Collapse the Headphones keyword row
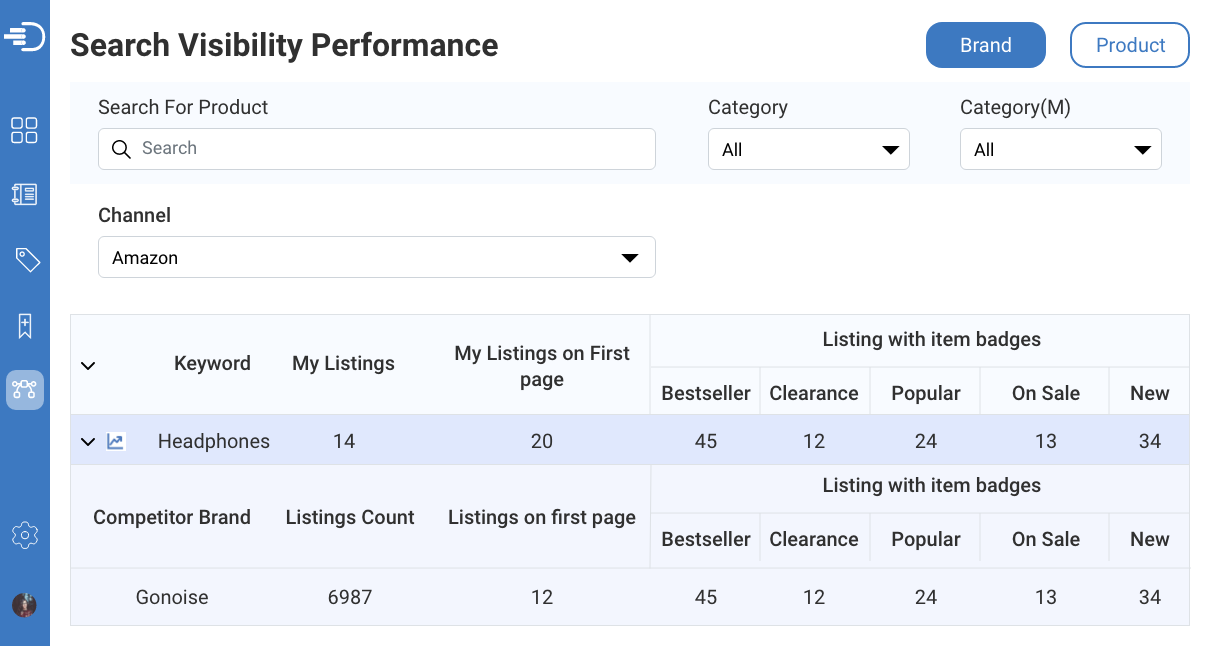The image size is (1210, 646). click(x=87, y=441)
